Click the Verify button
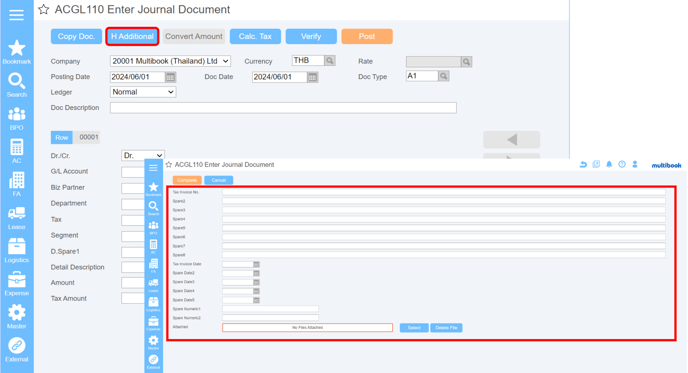Screen dimensions: 688x373 click(311, 36)
